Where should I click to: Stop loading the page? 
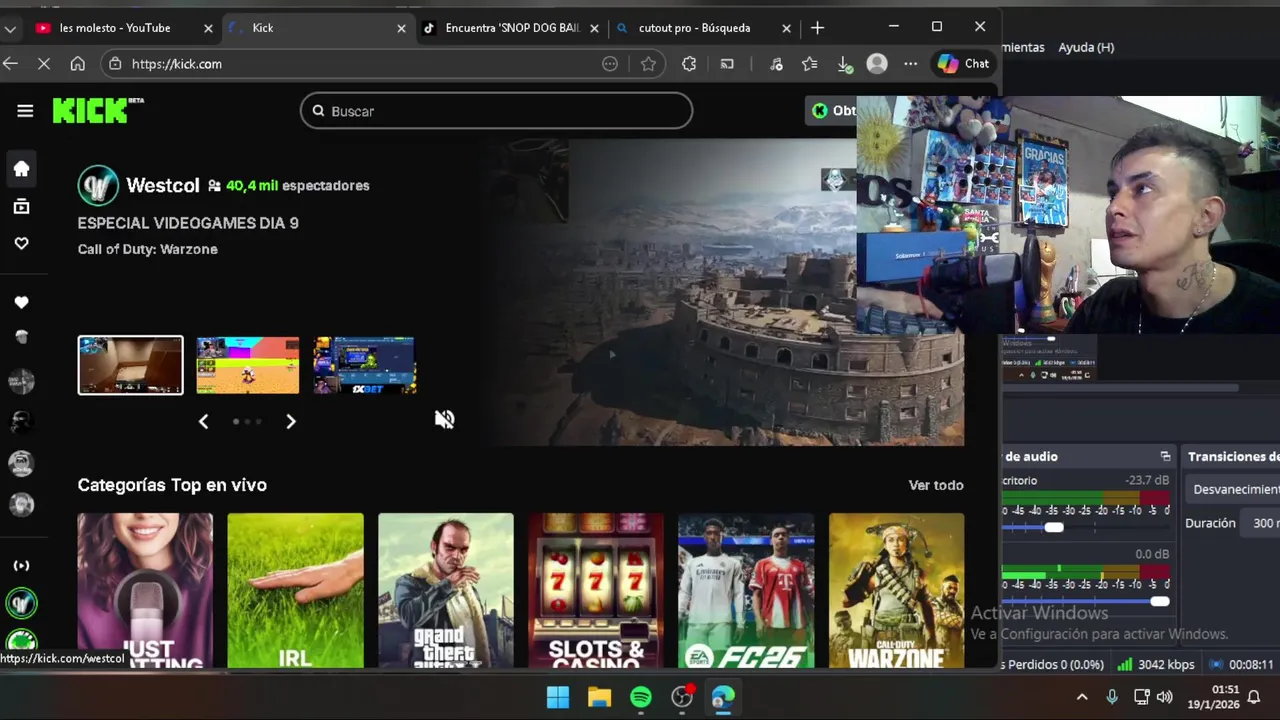pos(44,64)
